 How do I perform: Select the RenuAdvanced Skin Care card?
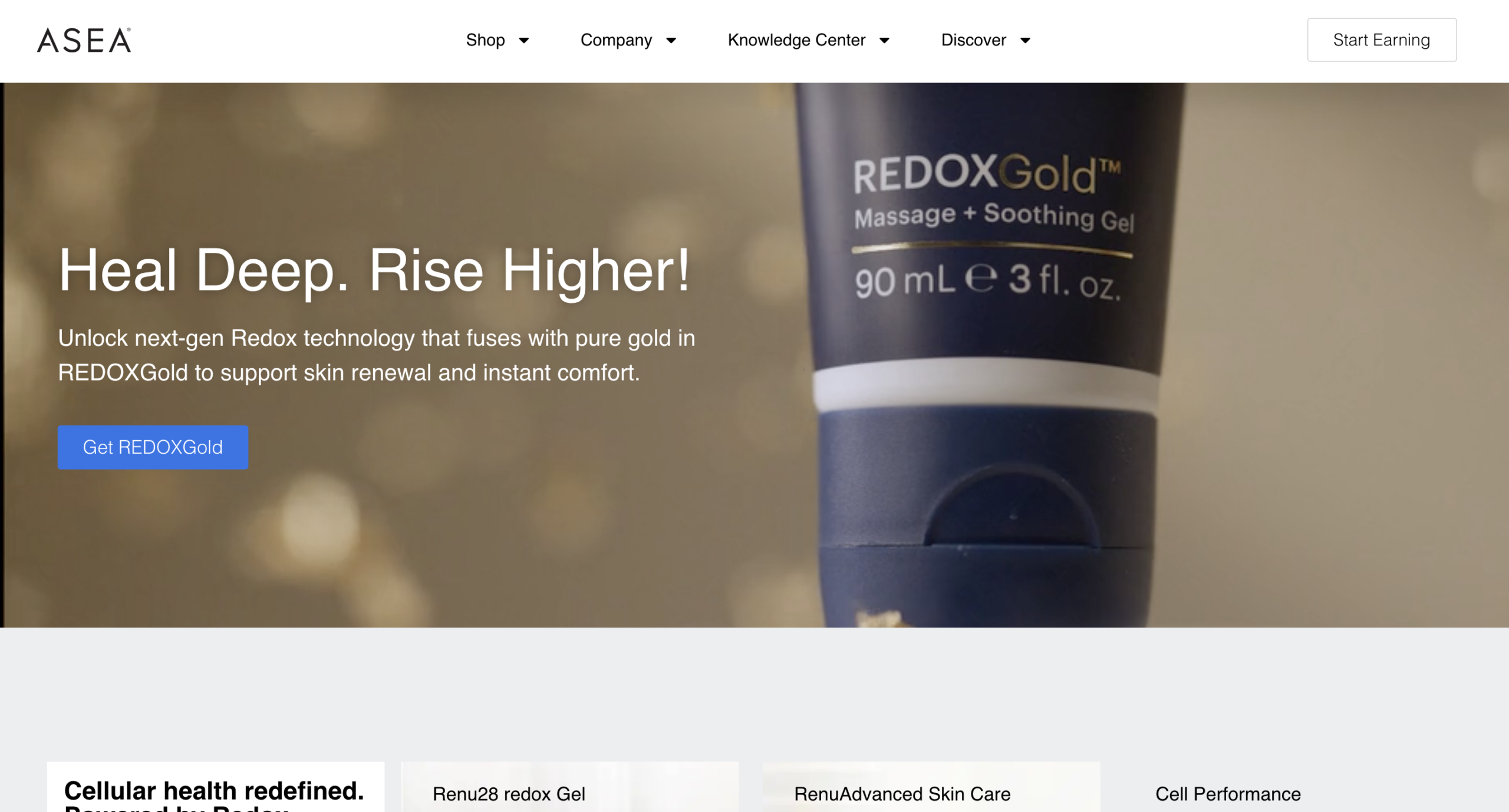(931, 787)
